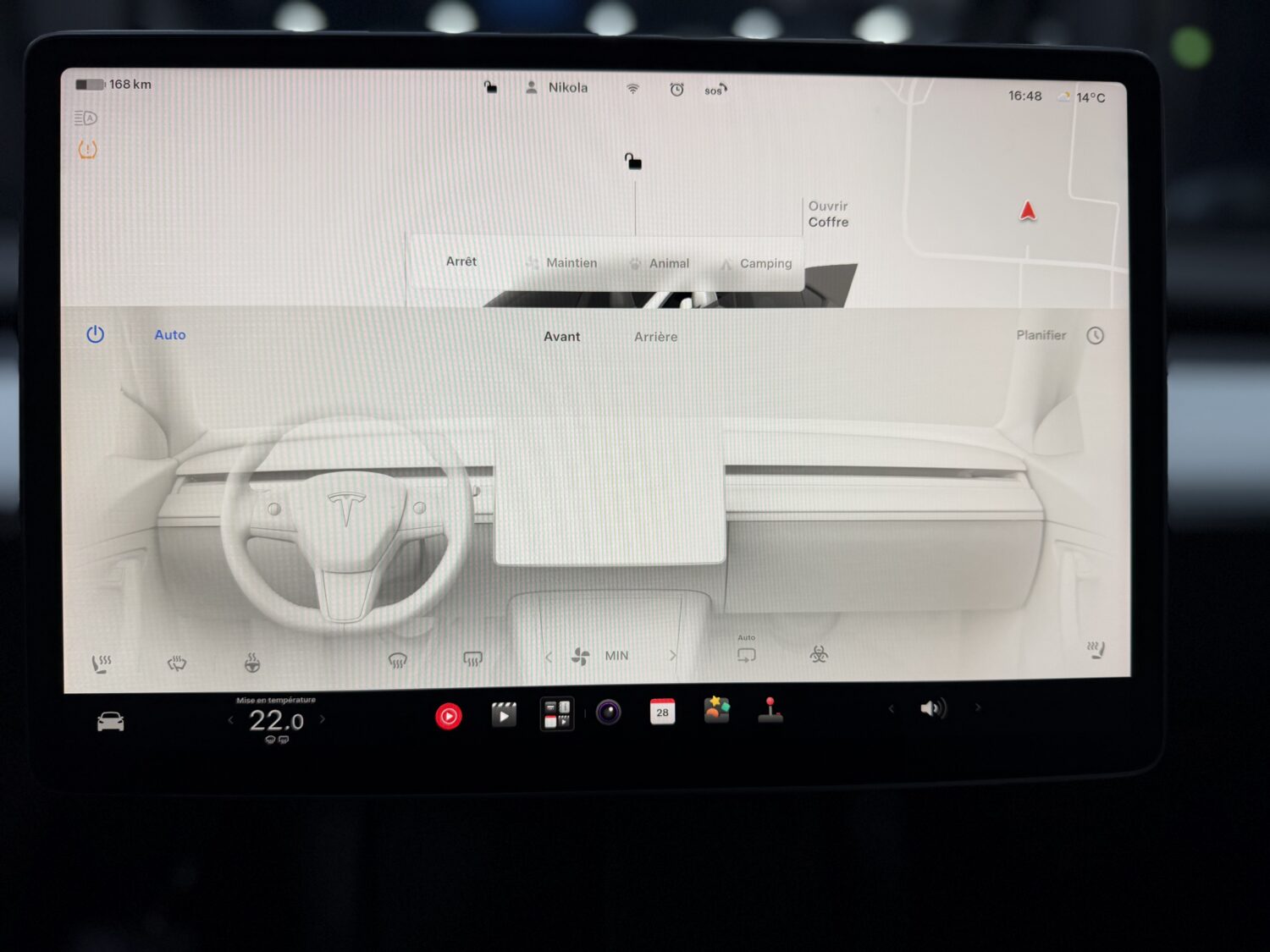Viewport: 1270px width, 952px height.
Task: Open the calendar app showing 28
Action: (662, 712)
